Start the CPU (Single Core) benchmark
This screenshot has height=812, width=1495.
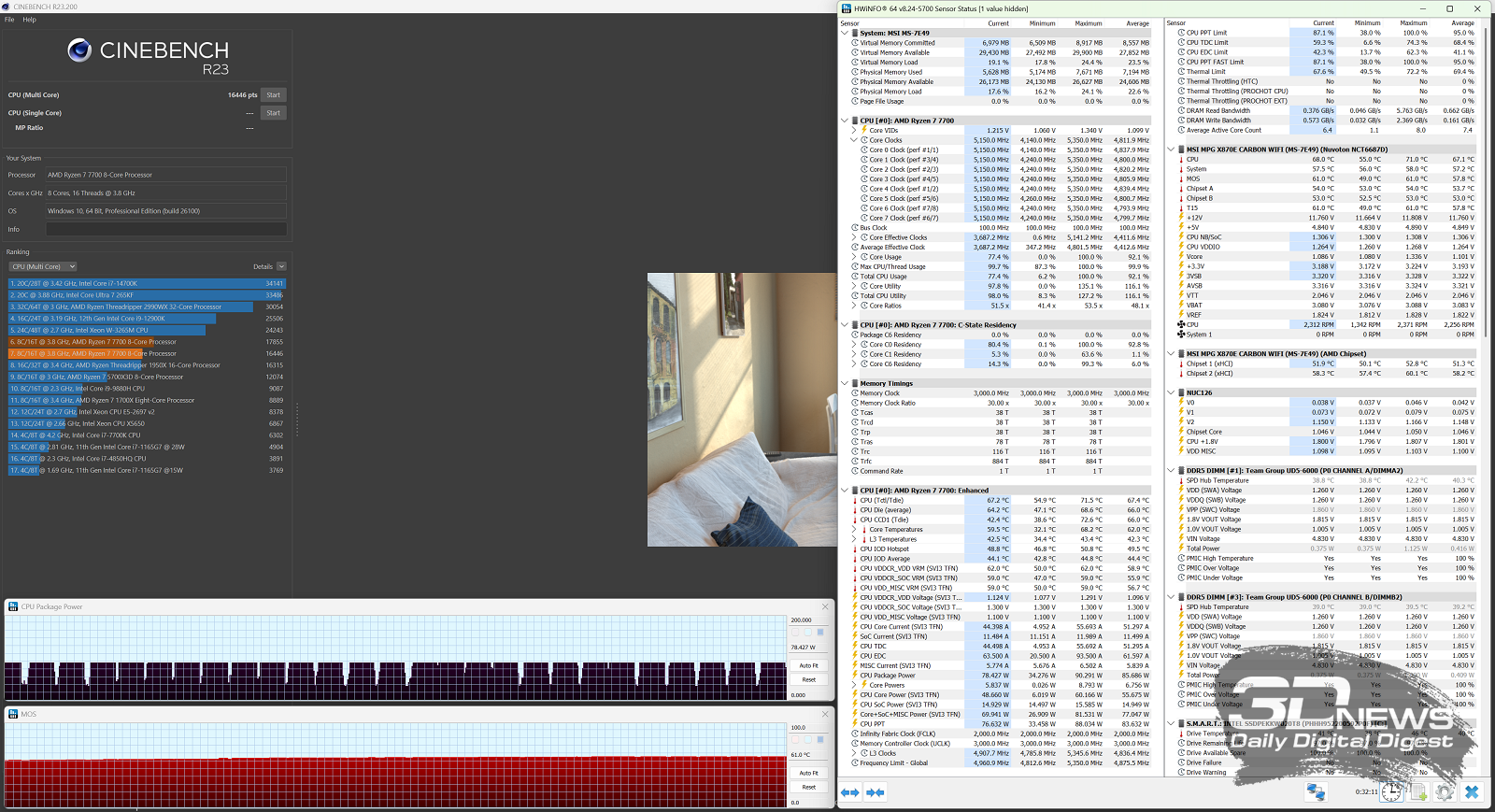(x=273, y=113)
